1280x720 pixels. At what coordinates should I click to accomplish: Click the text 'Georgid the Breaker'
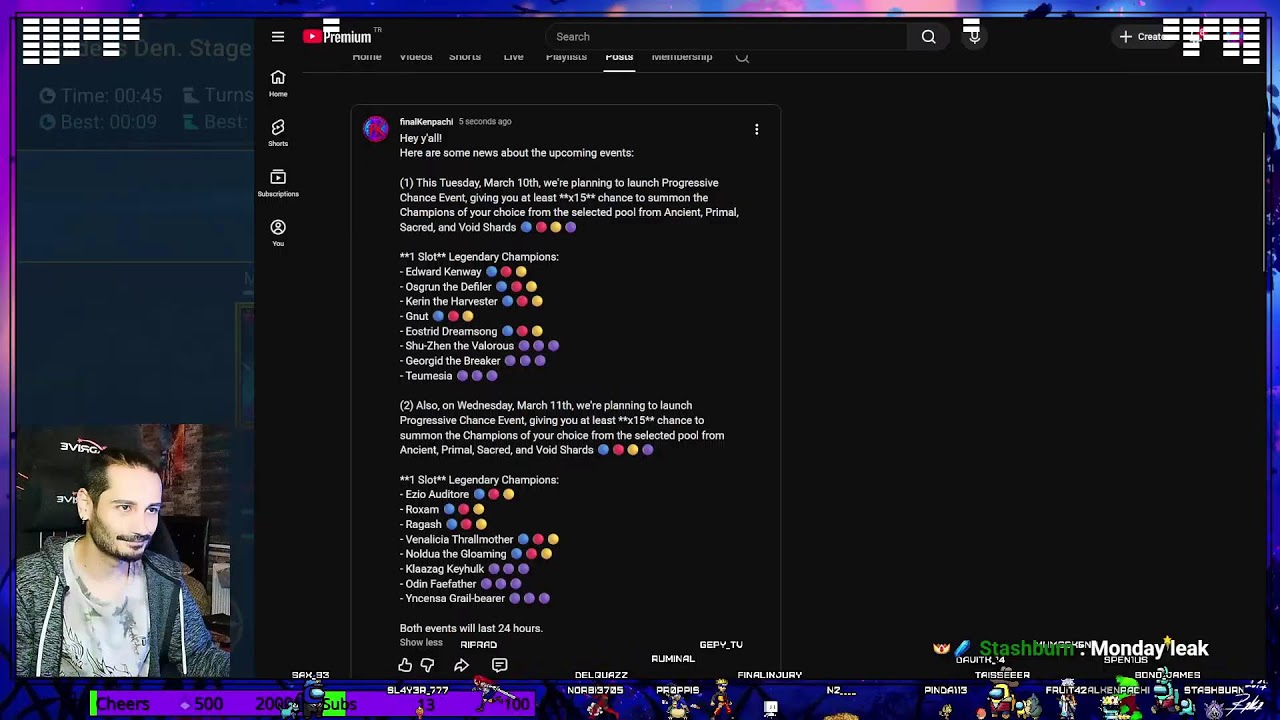(x=452, y=361)
